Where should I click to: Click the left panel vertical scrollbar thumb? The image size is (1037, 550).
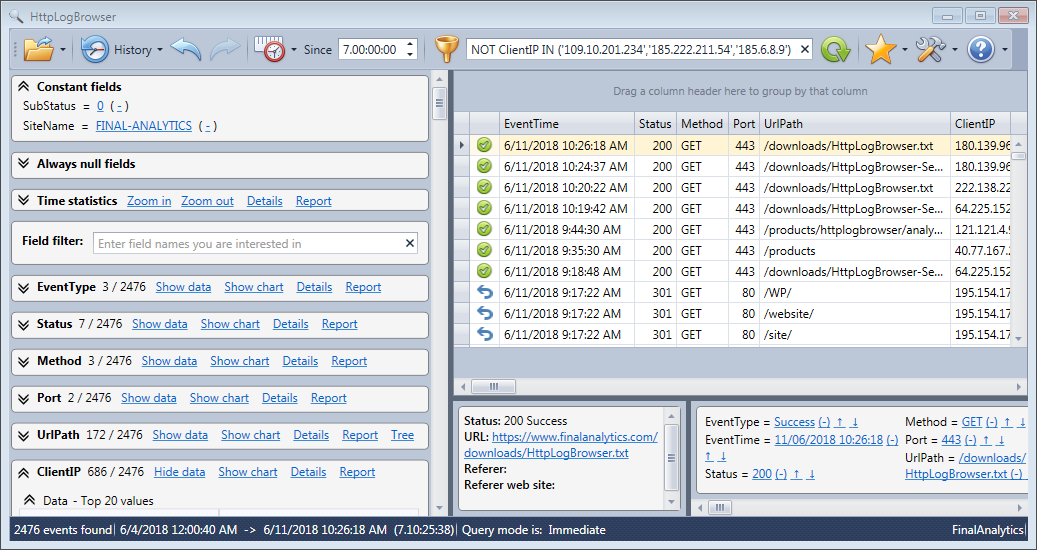coord(439,103)
